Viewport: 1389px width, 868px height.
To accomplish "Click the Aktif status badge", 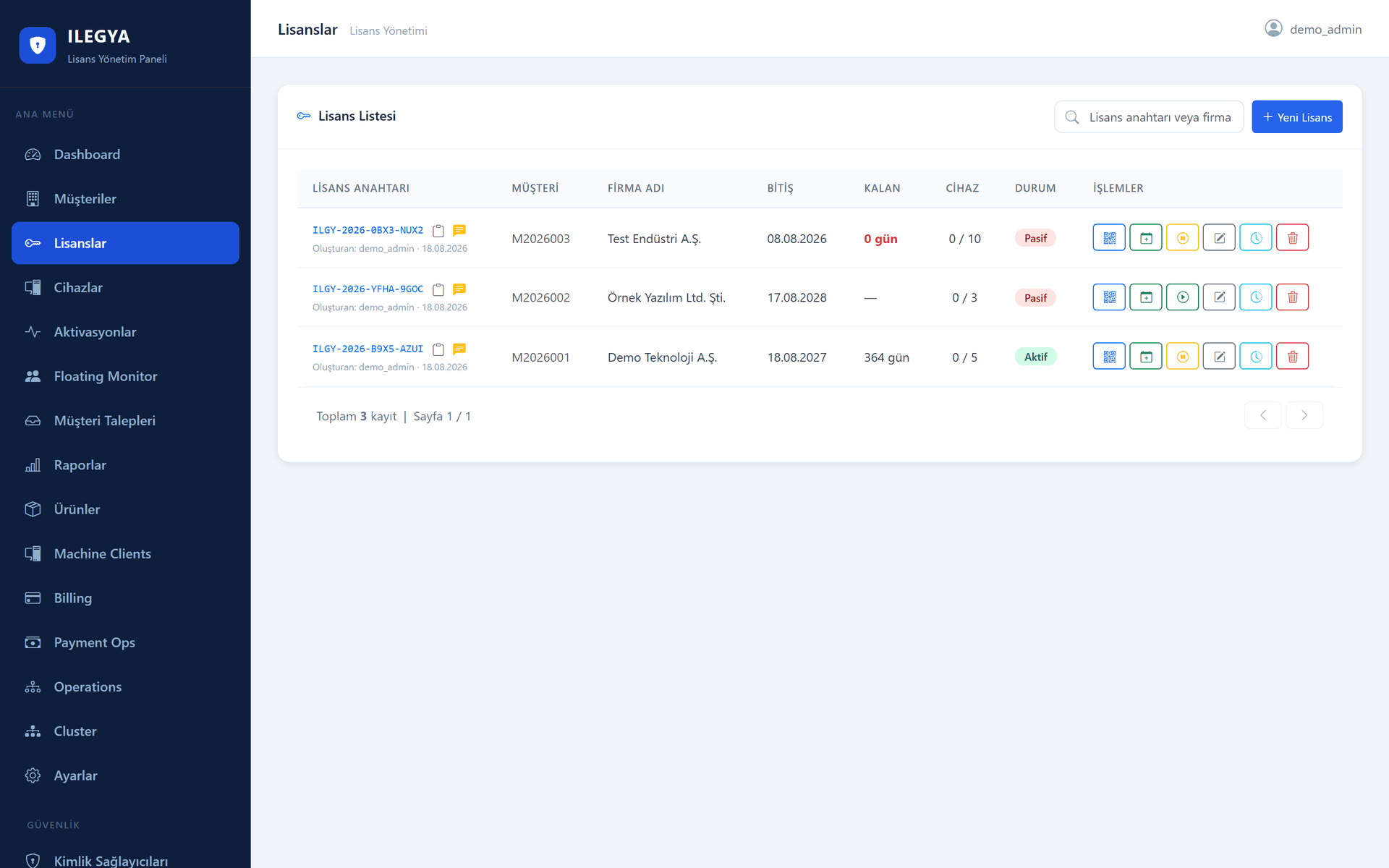I will coord(1035,357).
